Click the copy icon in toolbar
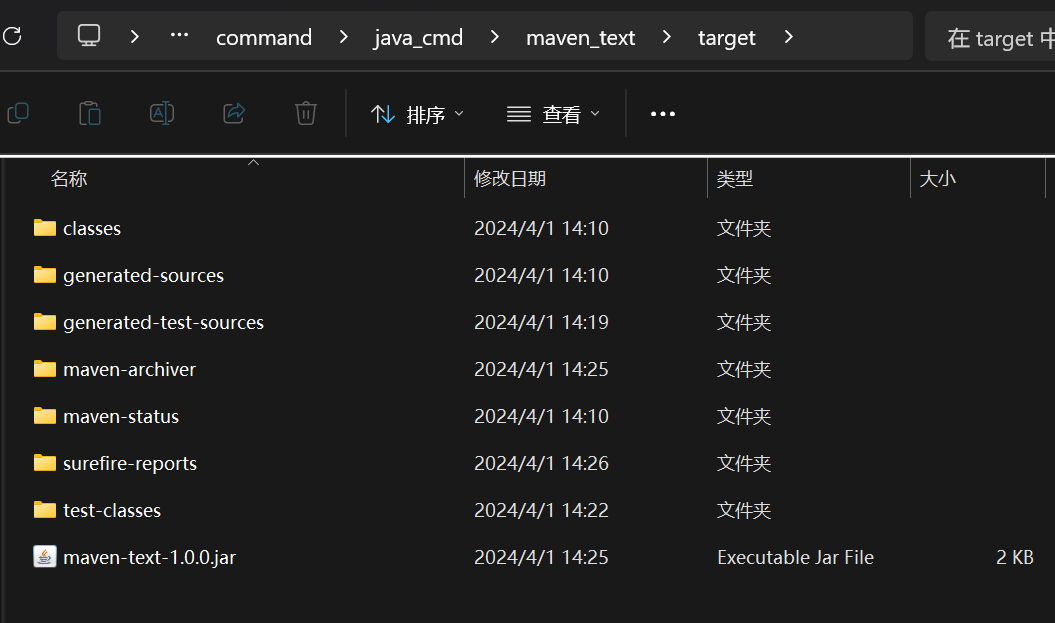Screen dimensions: 1055x623 point(17,113)
